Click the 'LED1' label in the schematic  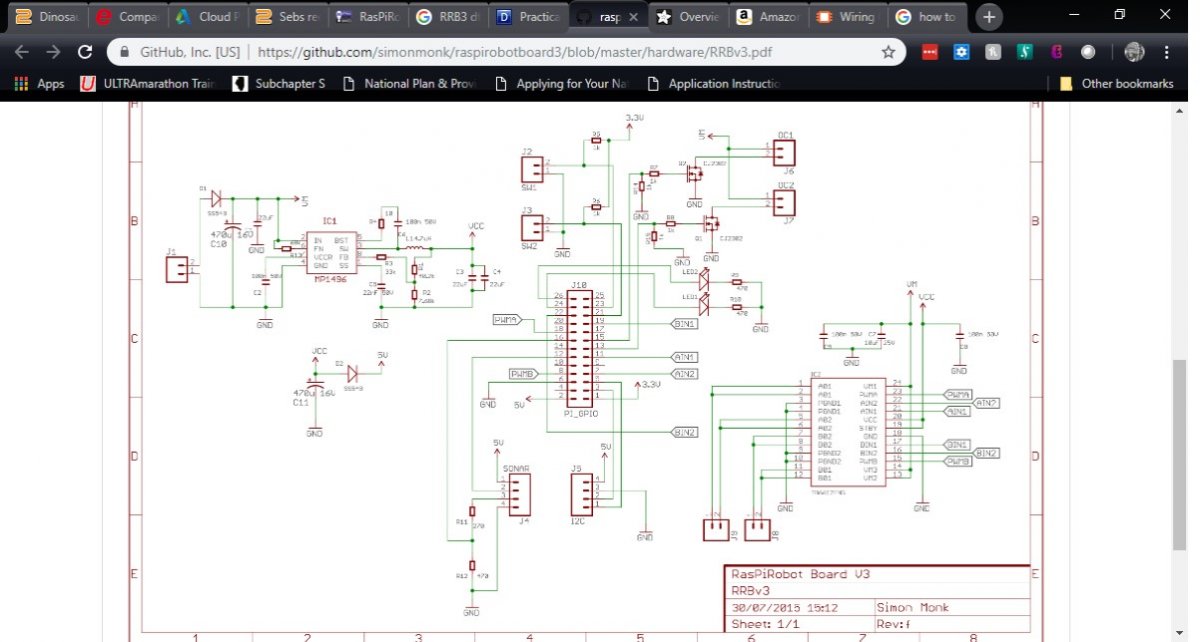click(x=689, y=298)
